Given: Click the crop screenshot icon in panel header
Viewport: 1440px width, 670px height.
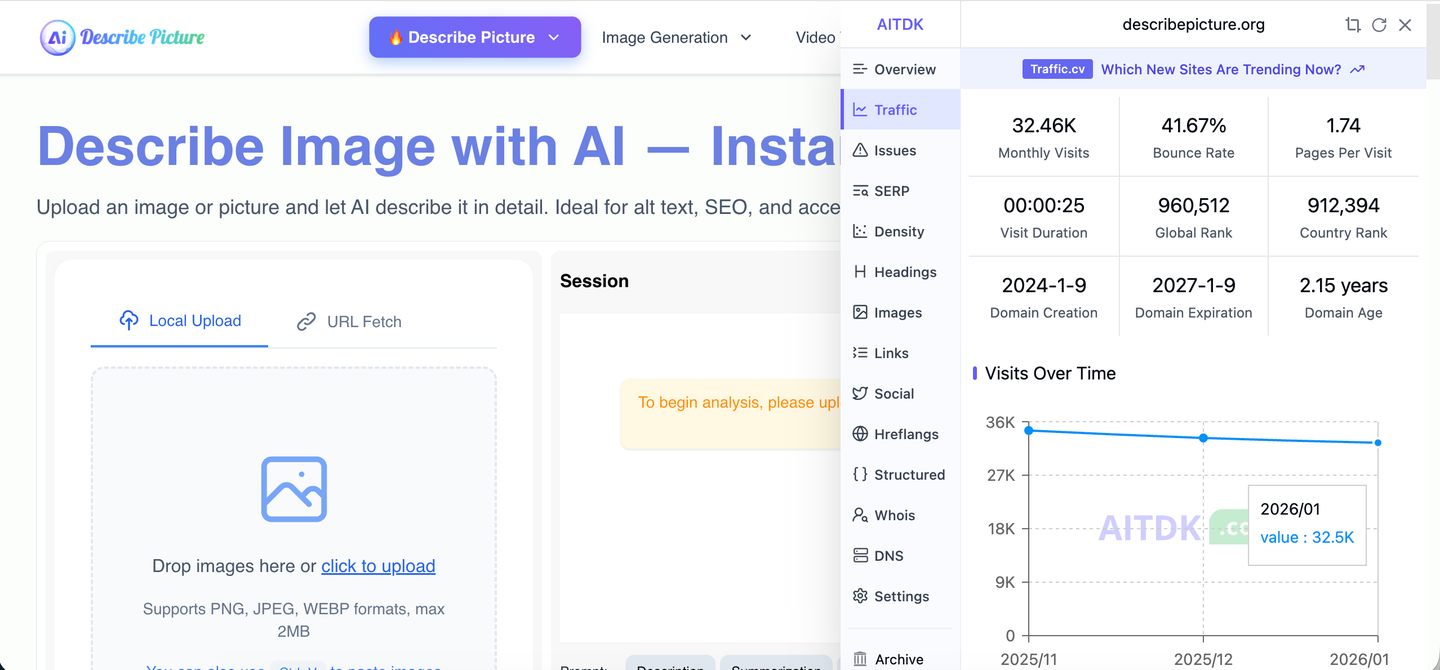Looking at the screenshot, I should click(1353, 25).
